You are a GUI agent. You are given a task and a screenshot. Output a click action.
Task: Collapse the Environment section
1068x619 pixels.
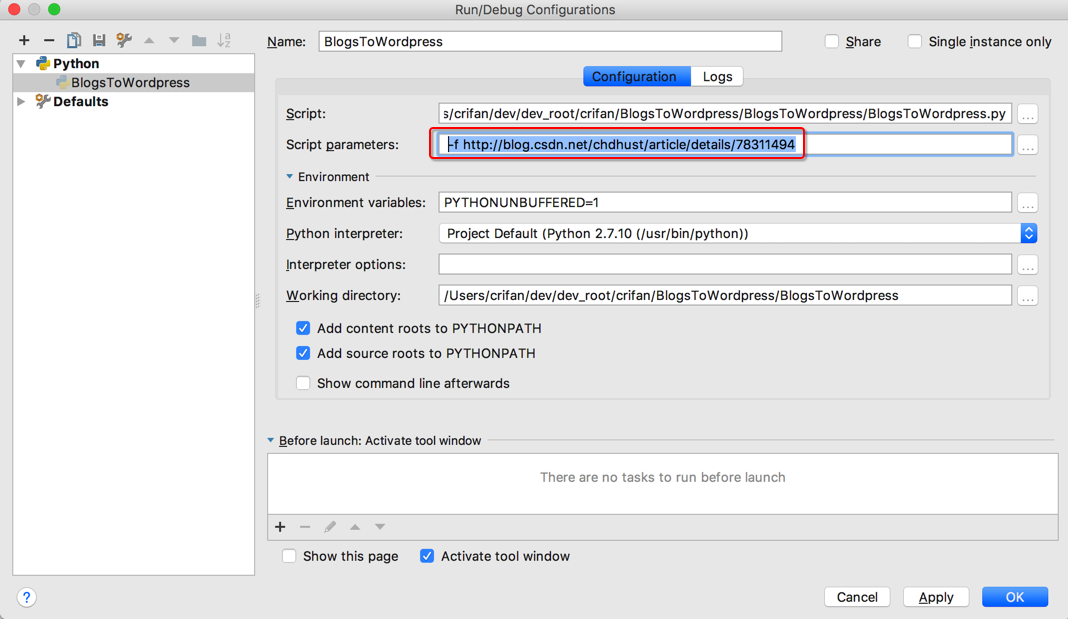pyautogui.click(x=290, y=177)
